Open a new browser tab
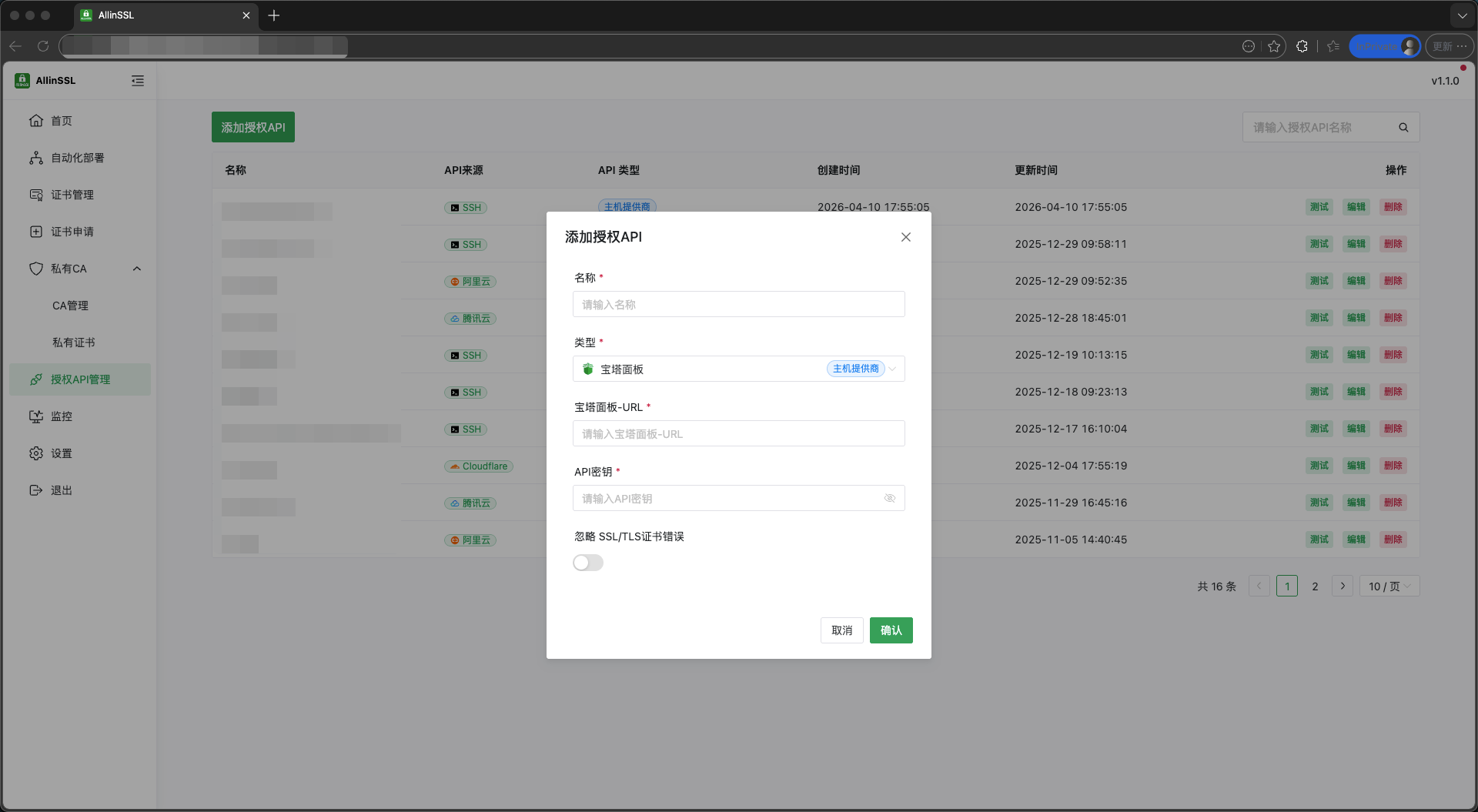 (273, 15)
